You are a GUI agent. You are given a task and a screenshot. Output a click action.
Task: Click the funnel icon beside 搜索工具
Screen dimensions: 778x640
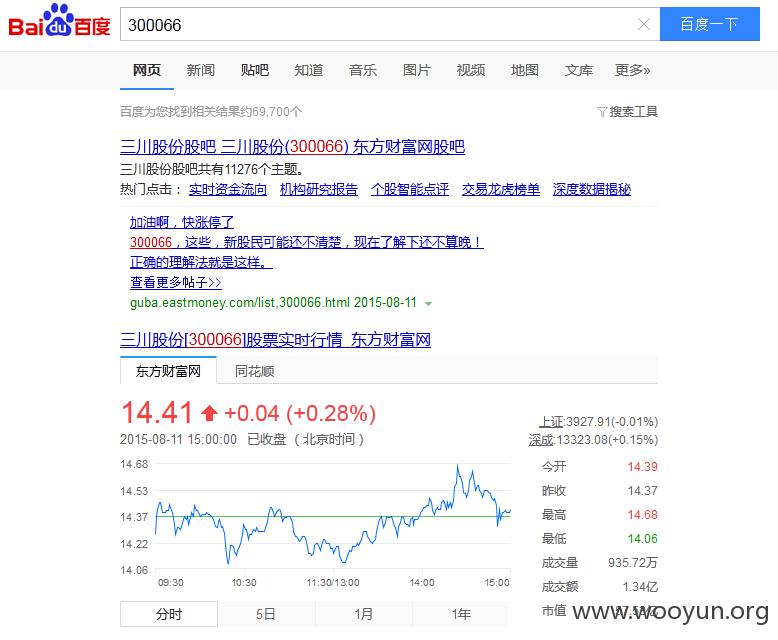(x=602, y=112)
